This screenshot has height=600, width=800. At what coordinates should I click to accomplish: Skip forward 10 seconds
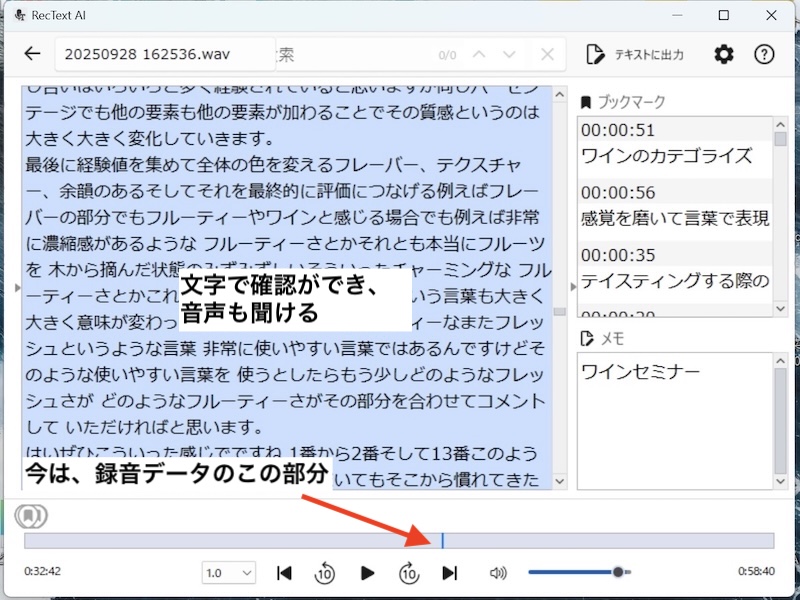tap(409, 573)
